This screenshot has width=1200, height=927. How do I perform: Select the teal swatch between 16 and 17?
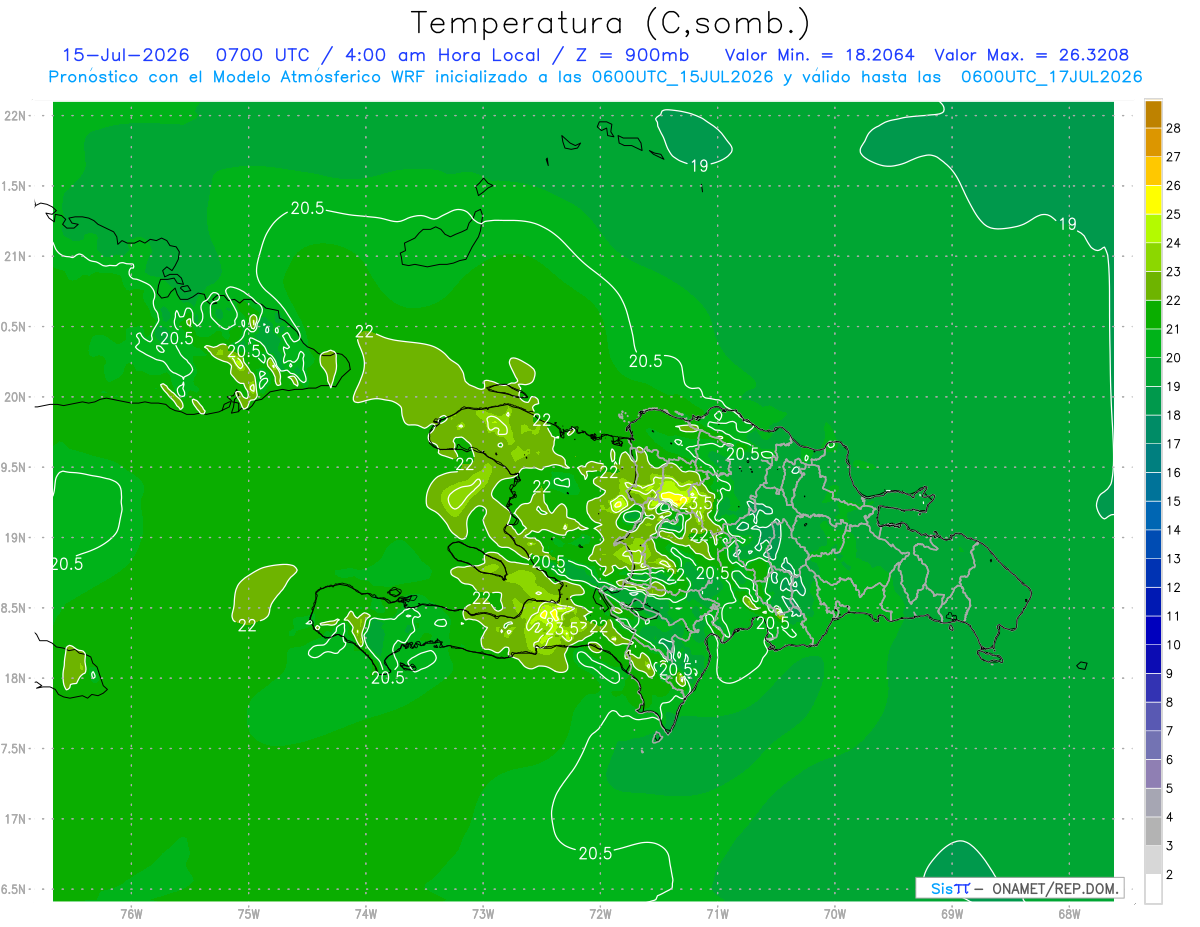click(x=1153, y=458)
